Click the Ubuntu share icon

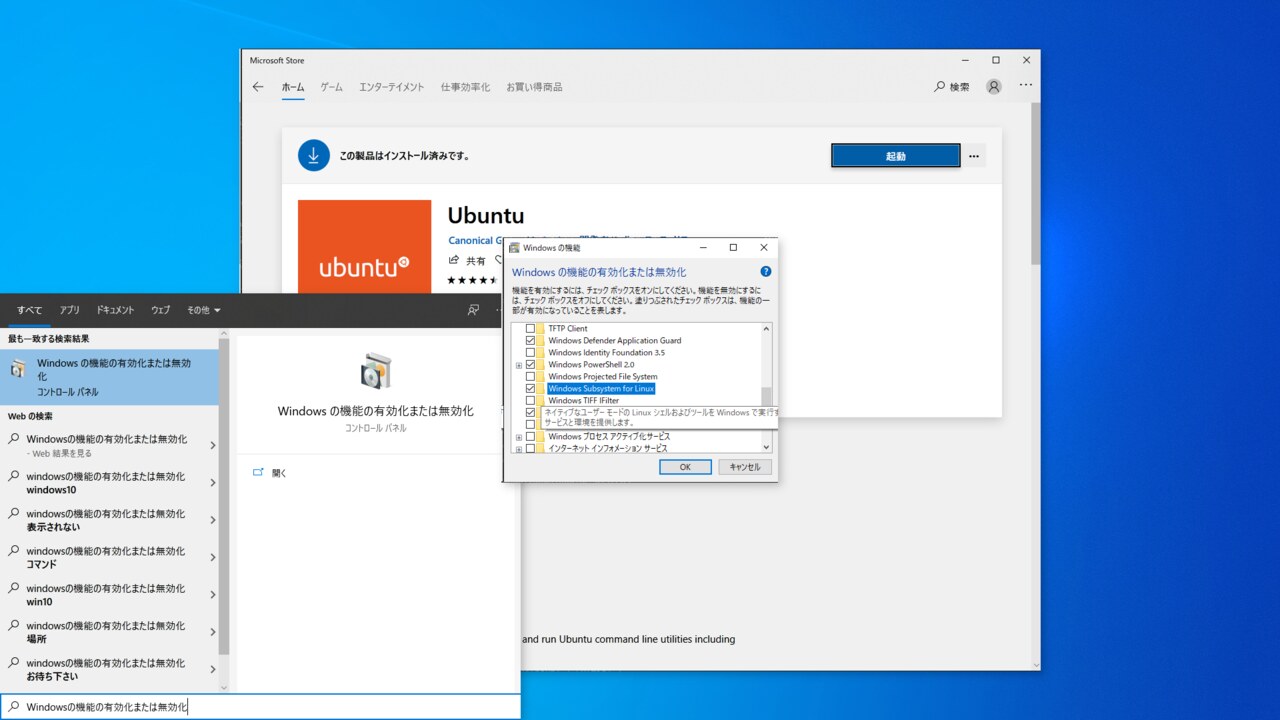454,260
